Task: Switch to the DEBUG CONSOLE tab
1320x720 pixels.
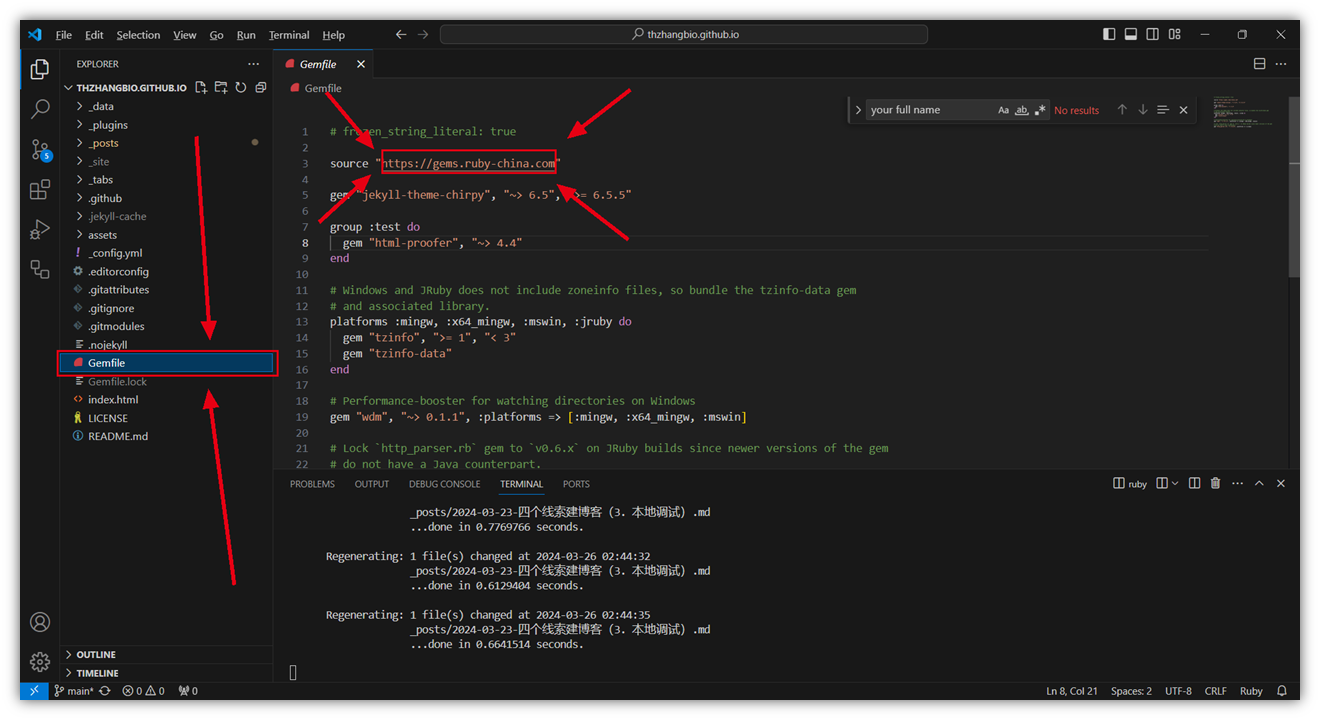Action: [x=444, y=484]
